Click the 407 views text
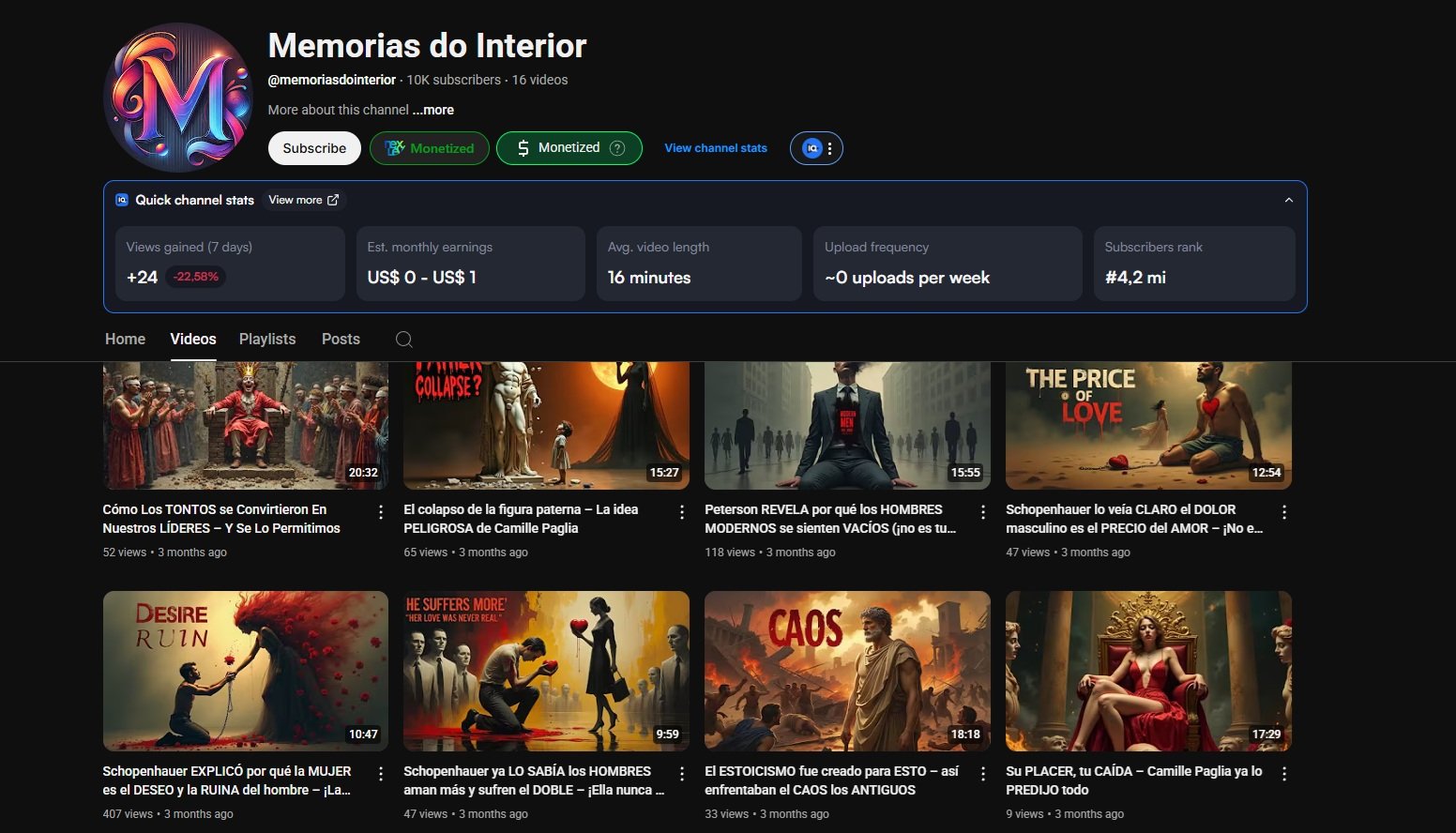Screen dimensions: 1456x833 pyautogui.click(x=128, y=814)
